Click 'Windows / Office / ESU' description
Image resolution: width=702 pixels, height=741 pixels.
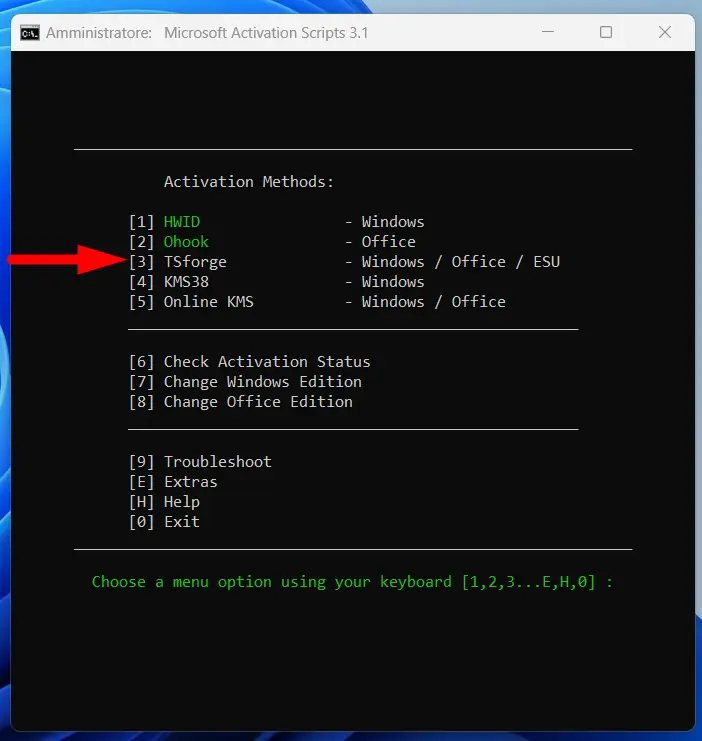pos(460,262)
